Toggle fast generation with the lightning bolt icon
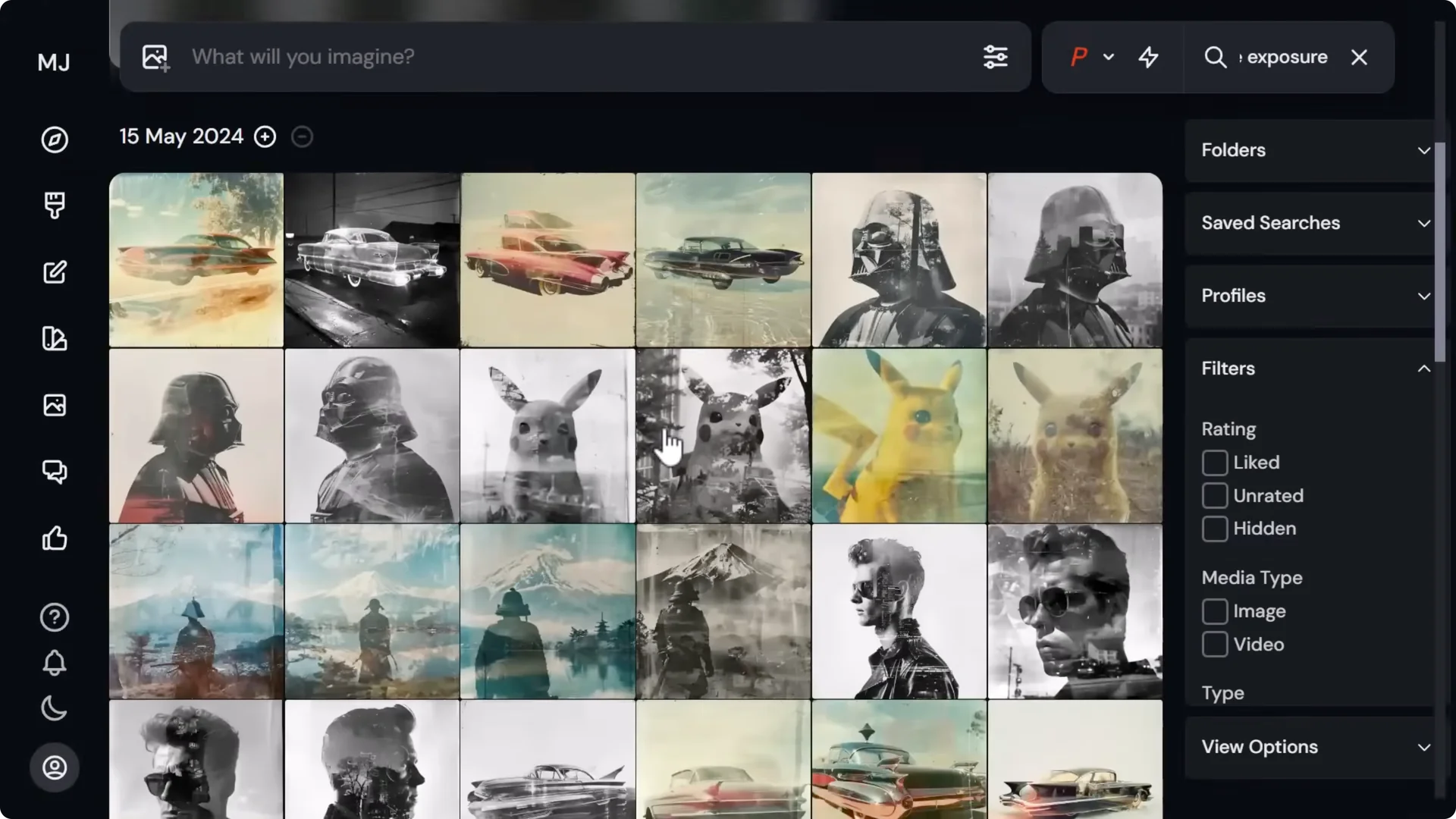Screen dimensions: 1456x819 tap(1147, 57)
